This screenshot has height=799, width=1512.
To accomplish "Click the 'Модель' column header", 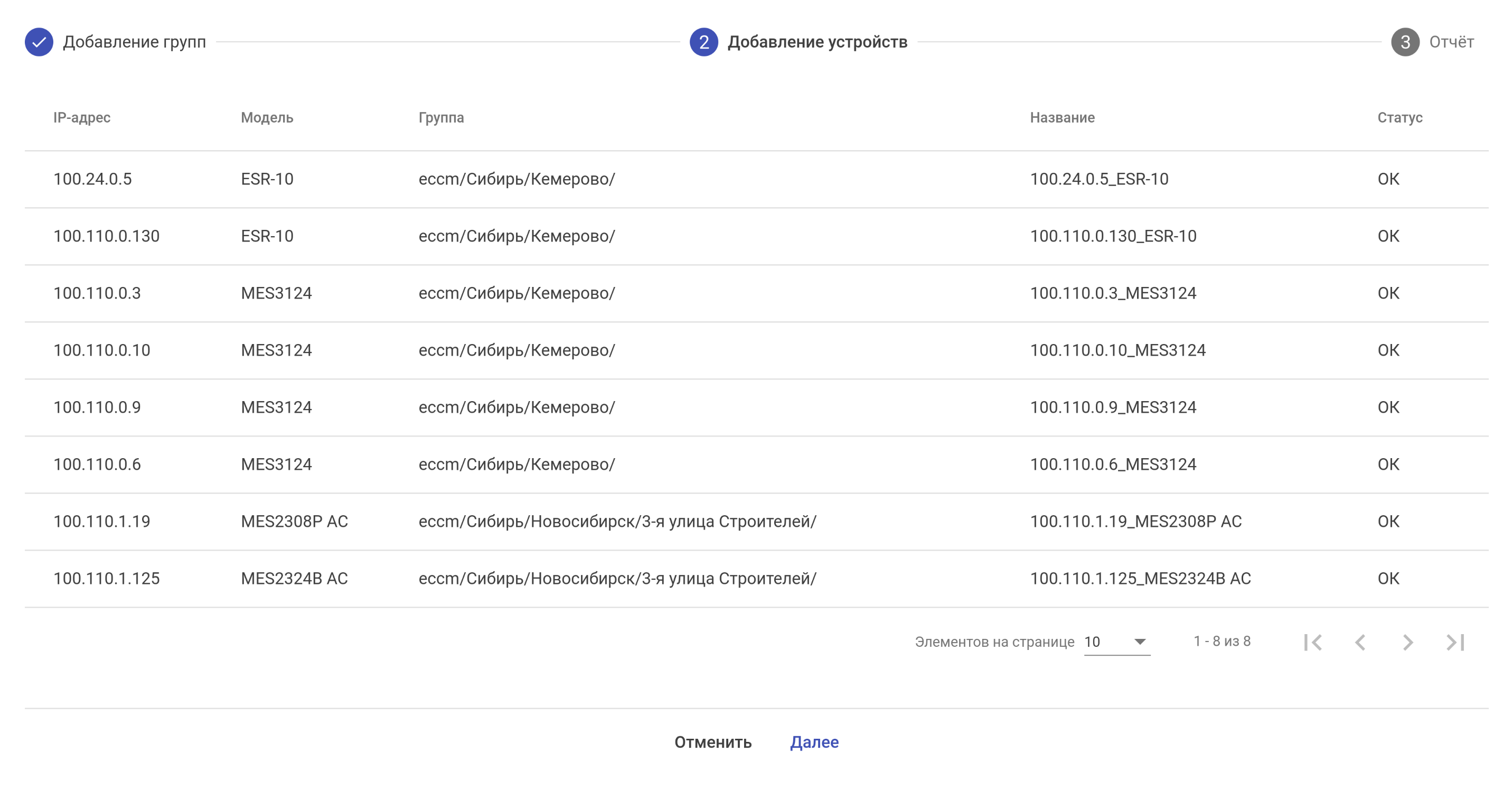I will coord(267,117).
